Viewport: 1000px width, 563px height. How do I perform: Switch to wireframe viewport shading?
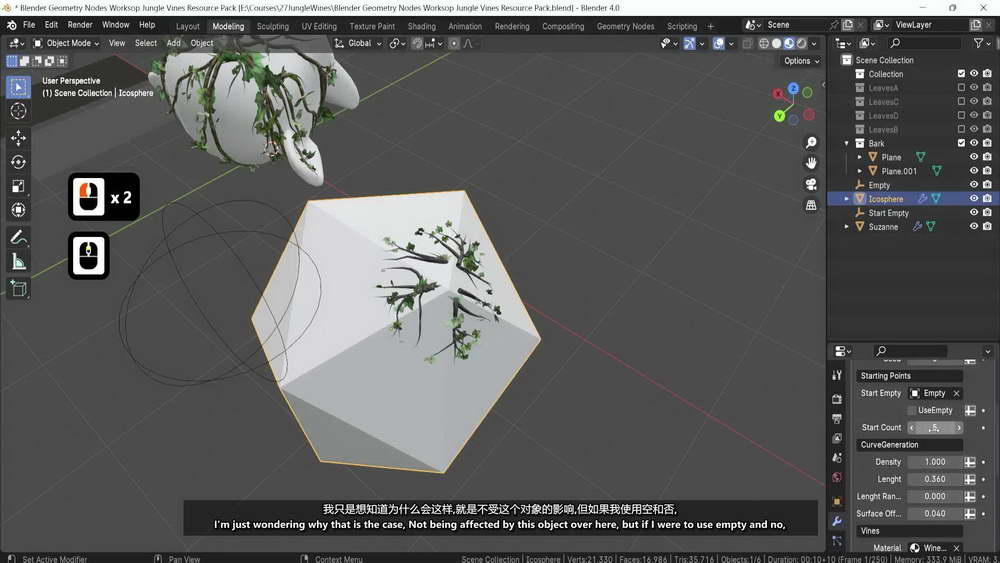[x=763, y=43]
